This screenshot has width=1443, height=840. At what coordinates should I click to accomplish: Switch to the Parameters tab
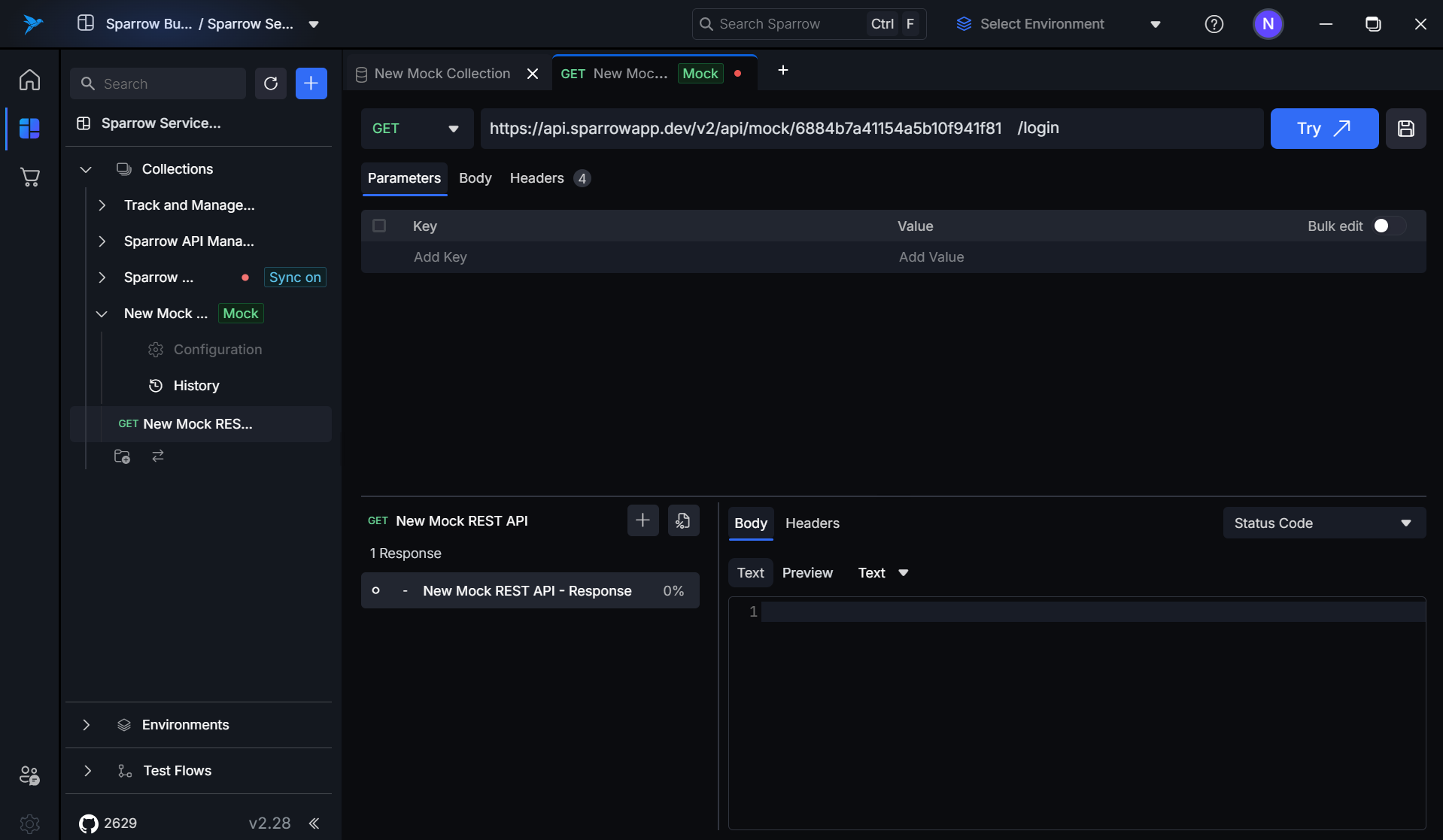tap(404, 178)
